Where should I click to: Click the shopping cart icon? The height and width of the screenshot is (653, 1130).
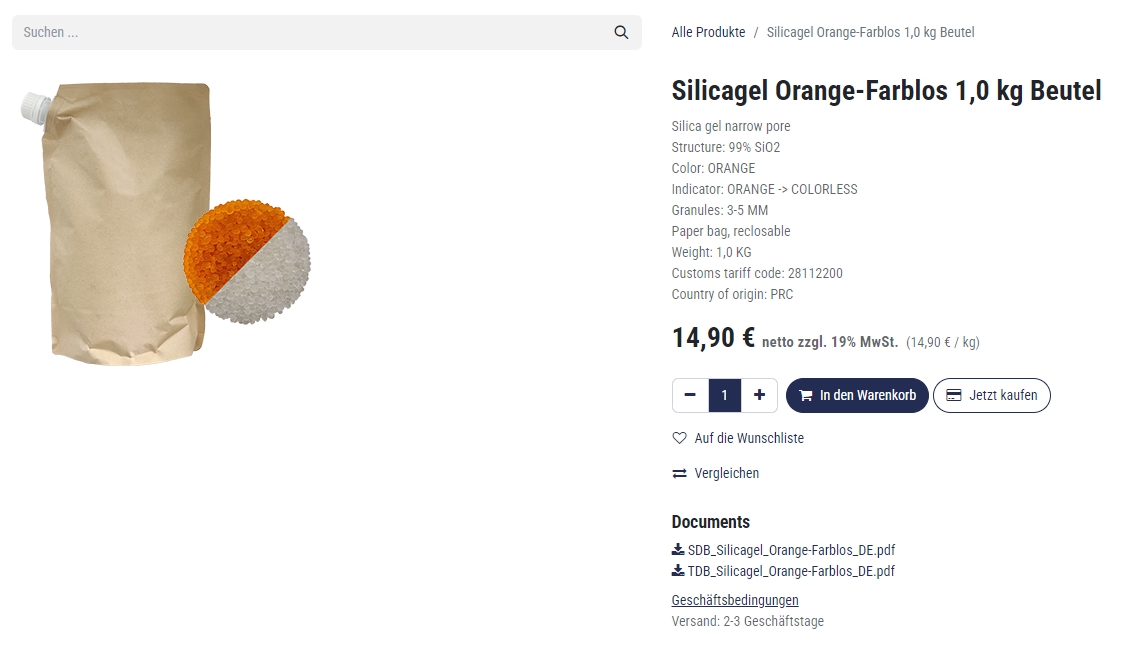tap(805, 396)
